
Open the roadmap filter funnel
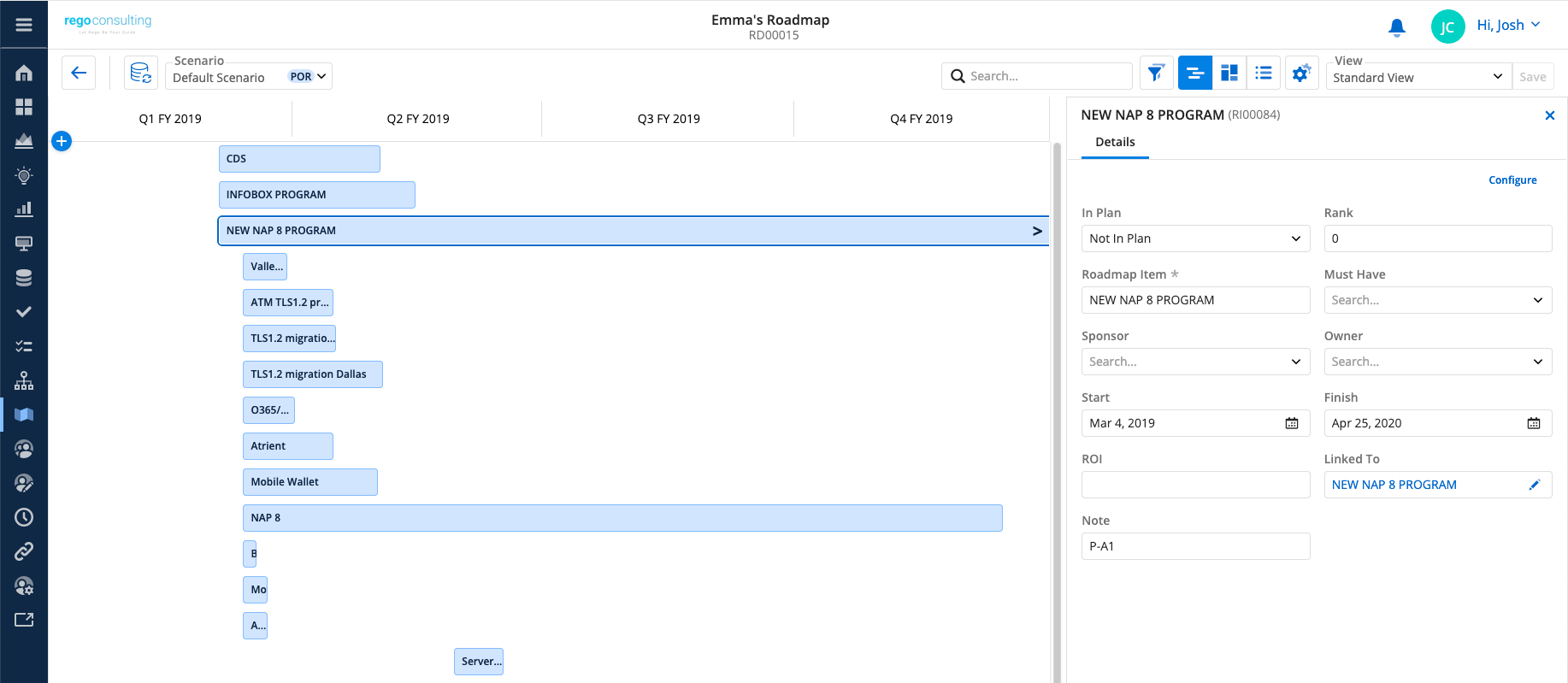pos(1156,73)
